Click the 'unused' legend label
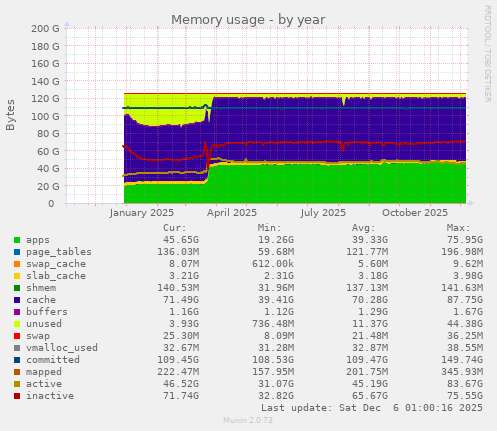Image resolution: width=497 pixels, height=431 pixels. [44, 324]
